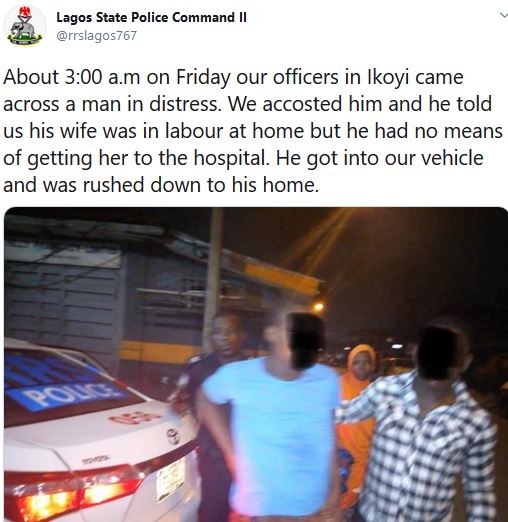Click the Toyota logo on the car trunk
Viewport: 508px width, 522px height.
173,437
